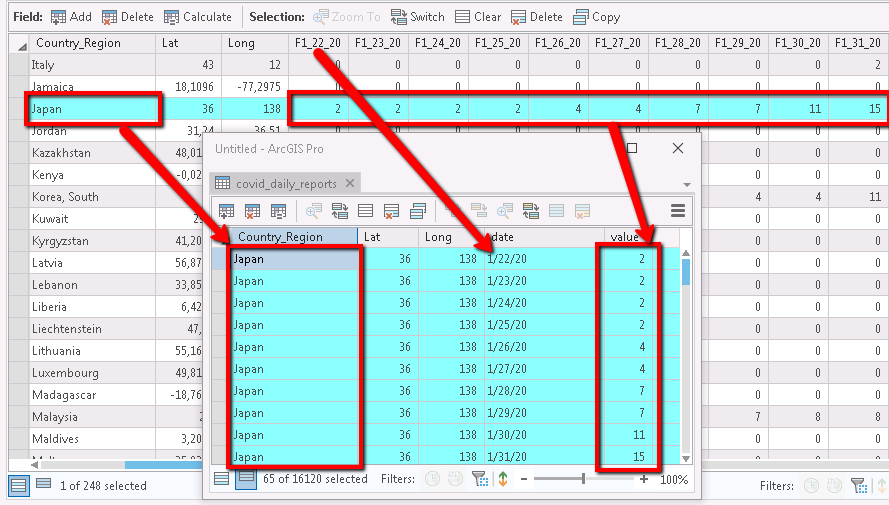
Task: Click the 1/30/20 date cell
Action: coord(543,435)
